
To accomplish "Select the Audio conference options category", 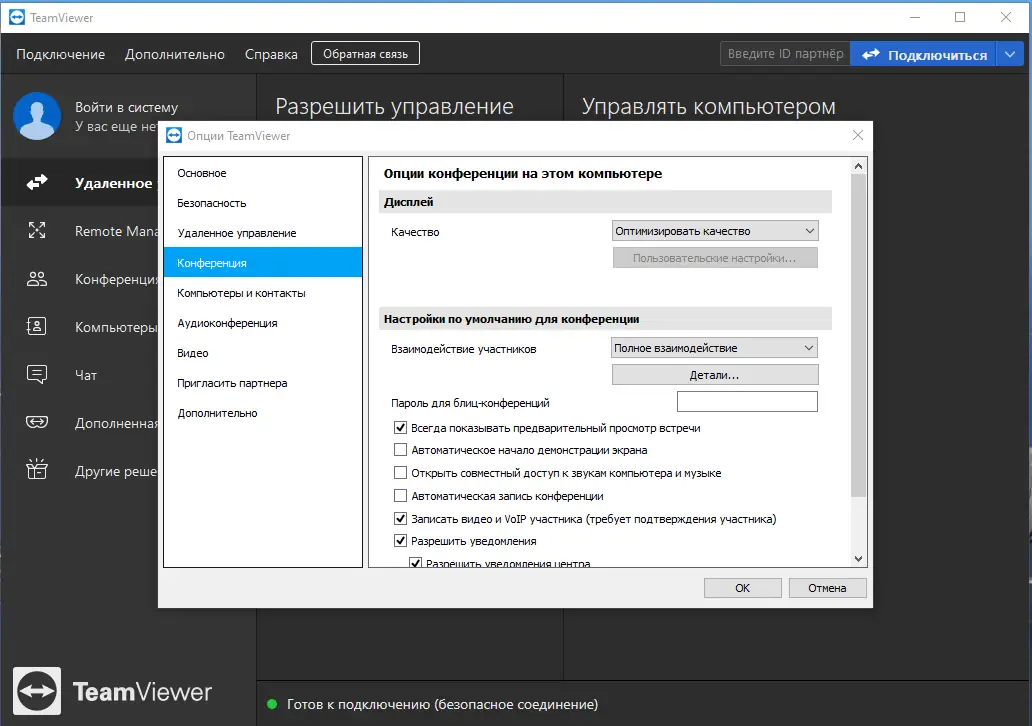I will point(263,323).
